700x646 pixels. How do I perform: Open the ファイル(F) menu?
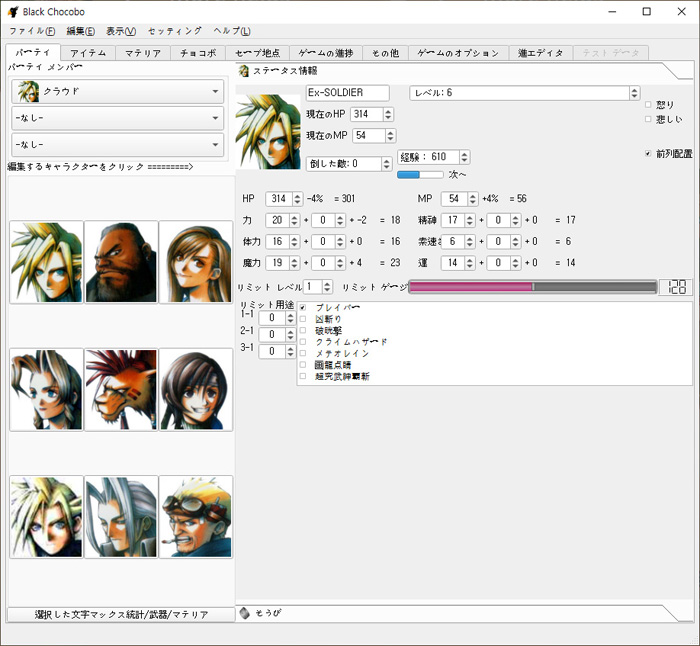(32, 31)
